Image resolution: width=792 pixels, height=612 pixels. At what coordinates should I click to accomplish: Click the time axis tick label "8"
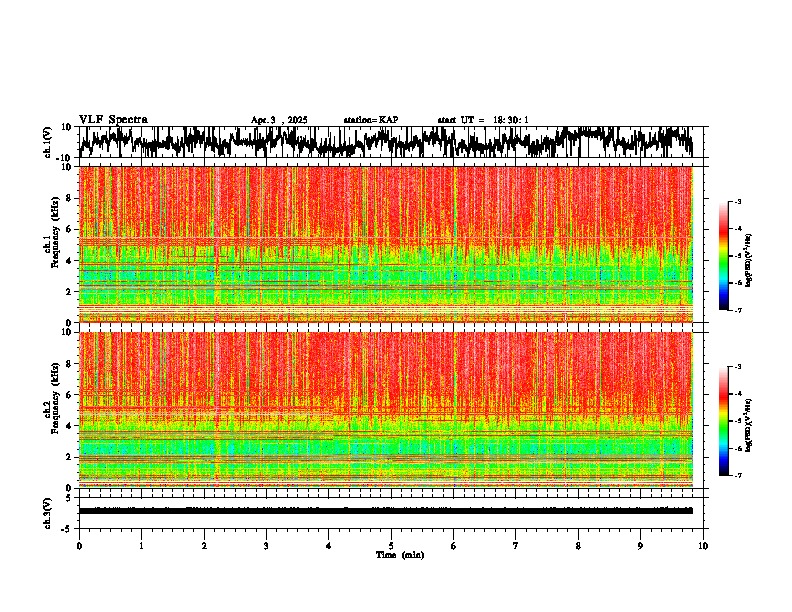click(x=578, y=546)
